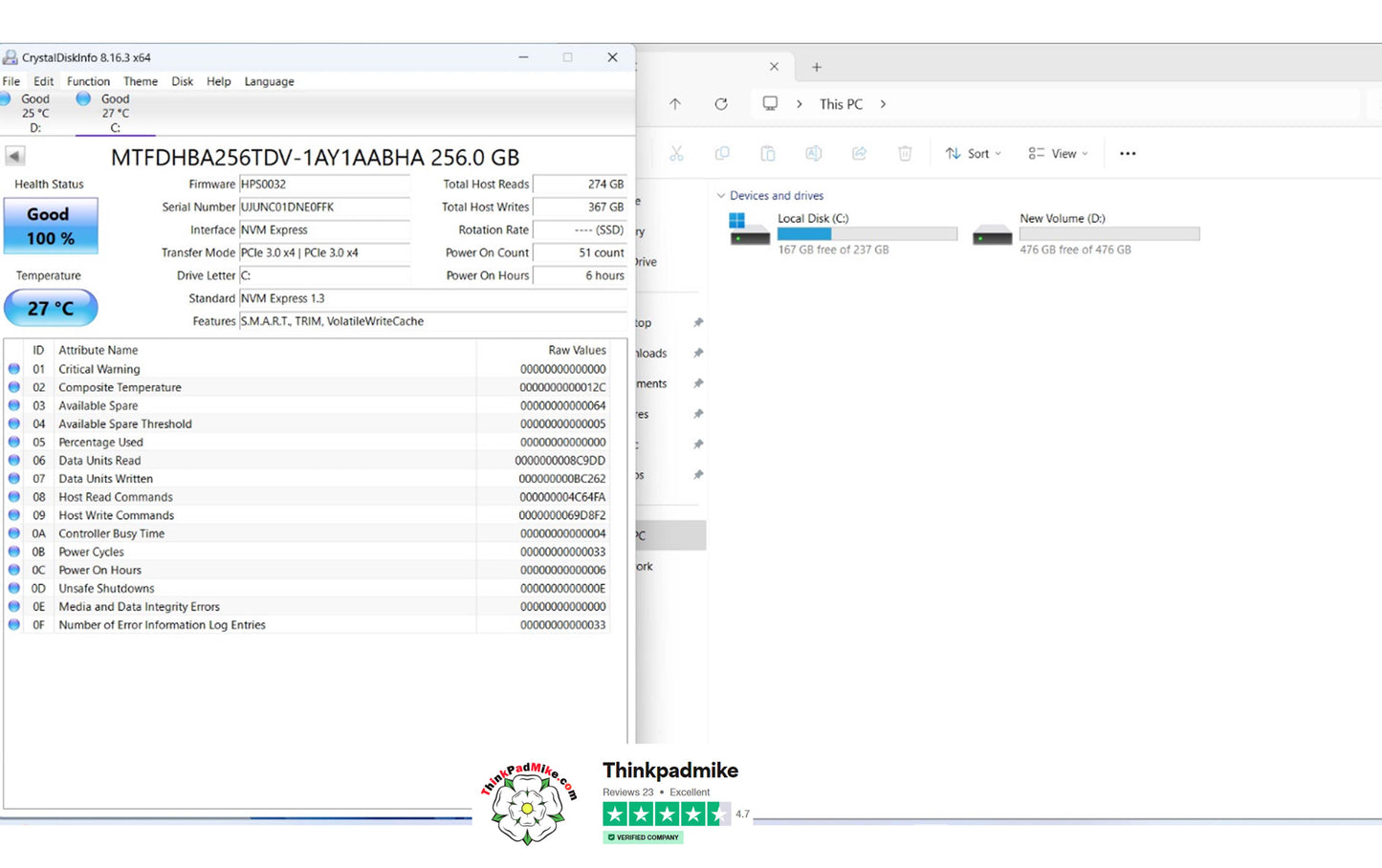Click the Standard field NVM Express 1.3

pyautogui.click(x=433, y=299)
